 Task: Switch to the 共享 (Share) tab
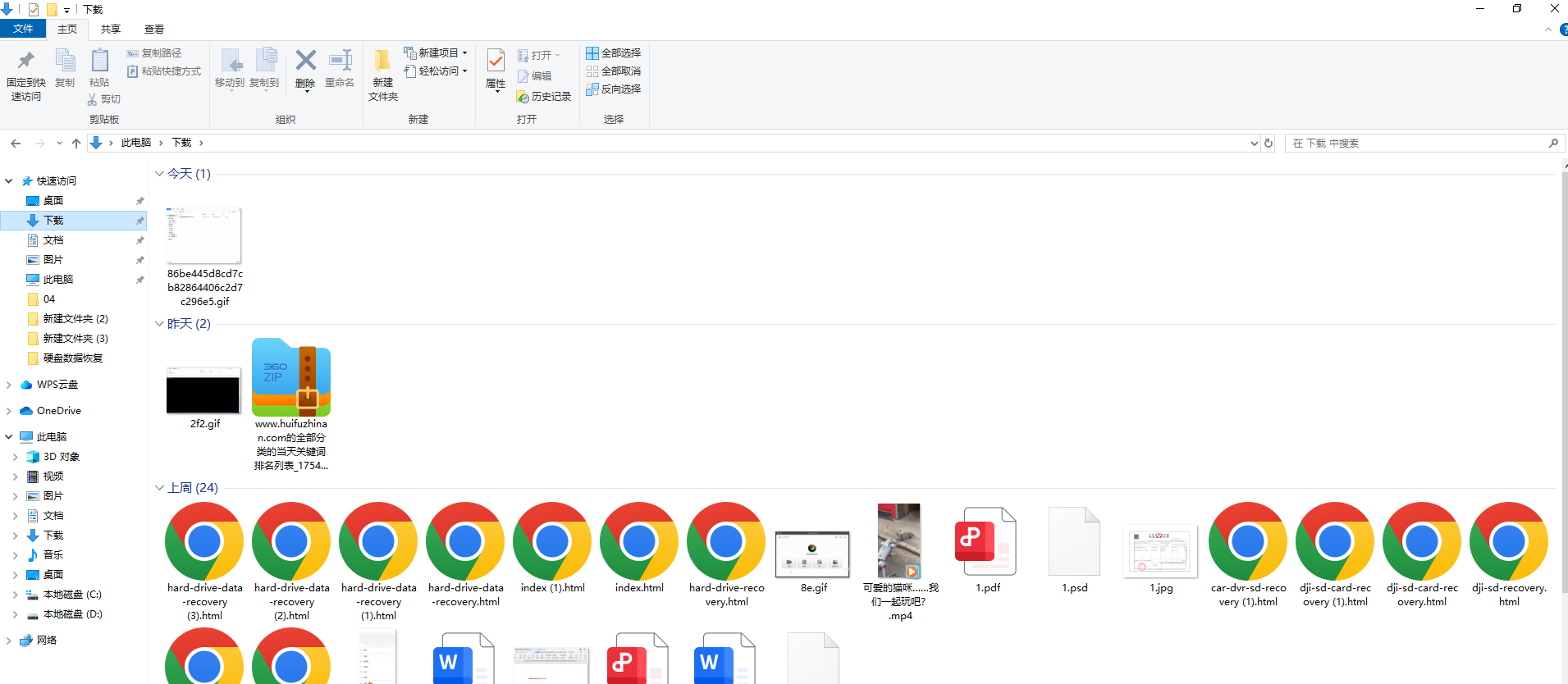coord(111,30)
